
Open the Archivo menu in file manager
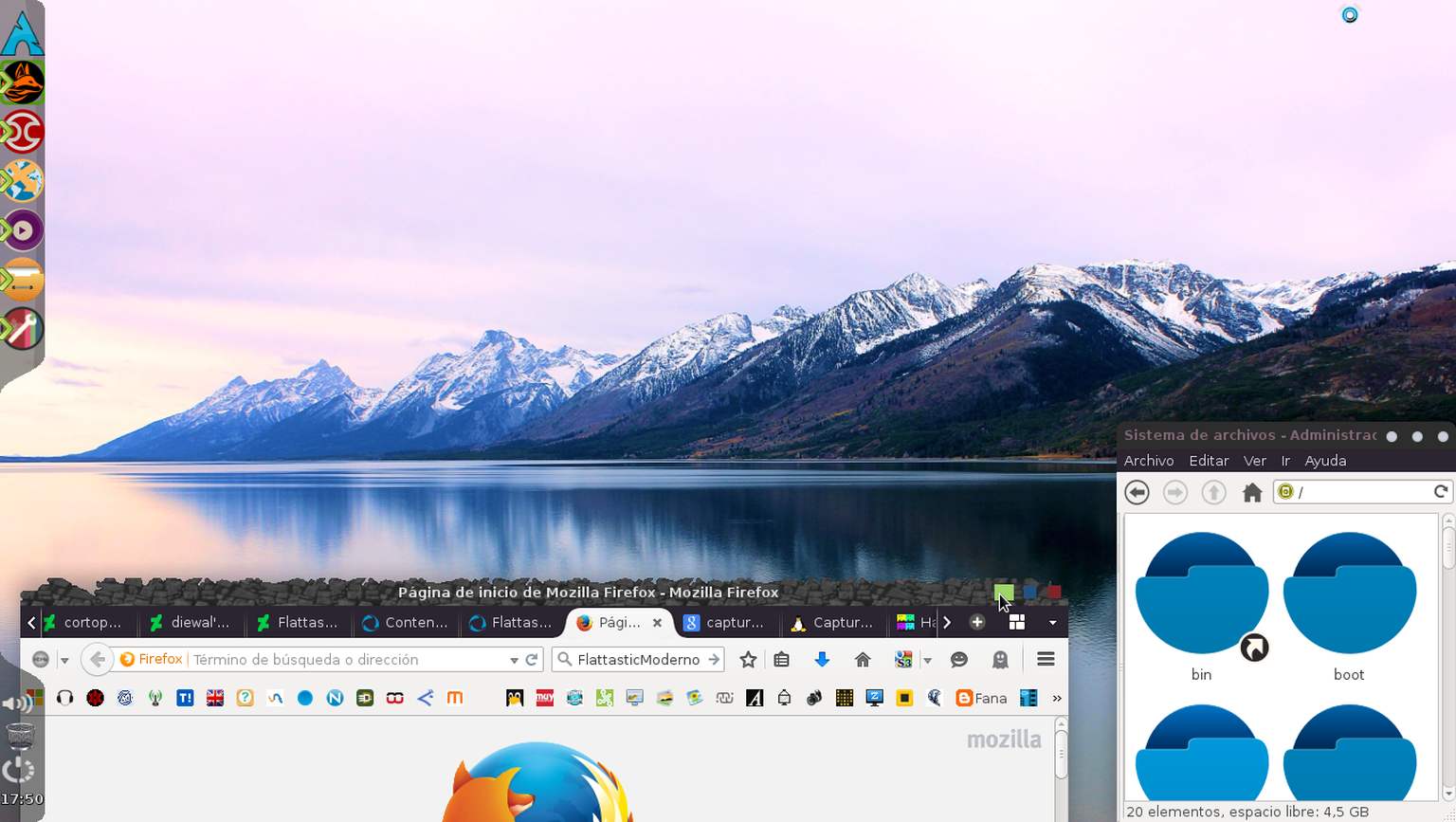(x=1149, y=461)
